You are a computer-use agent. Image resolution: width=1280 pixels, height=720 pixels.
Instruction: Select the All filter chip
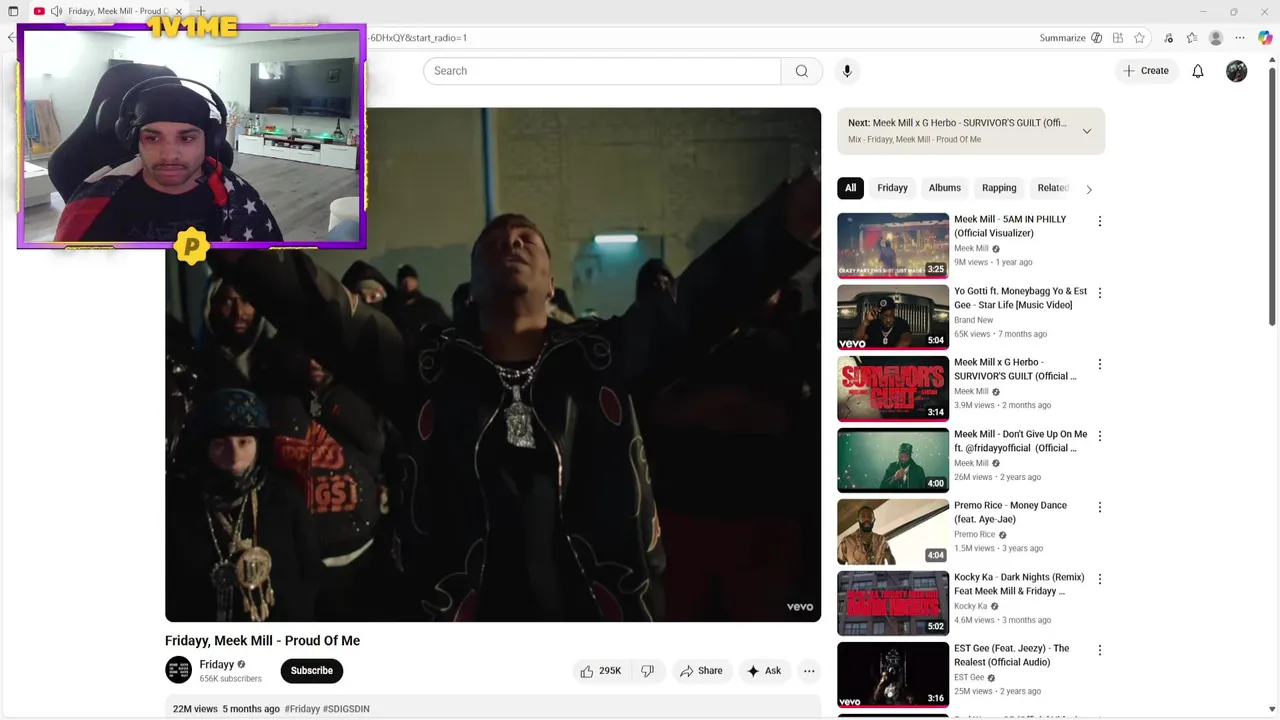point(850,188)
